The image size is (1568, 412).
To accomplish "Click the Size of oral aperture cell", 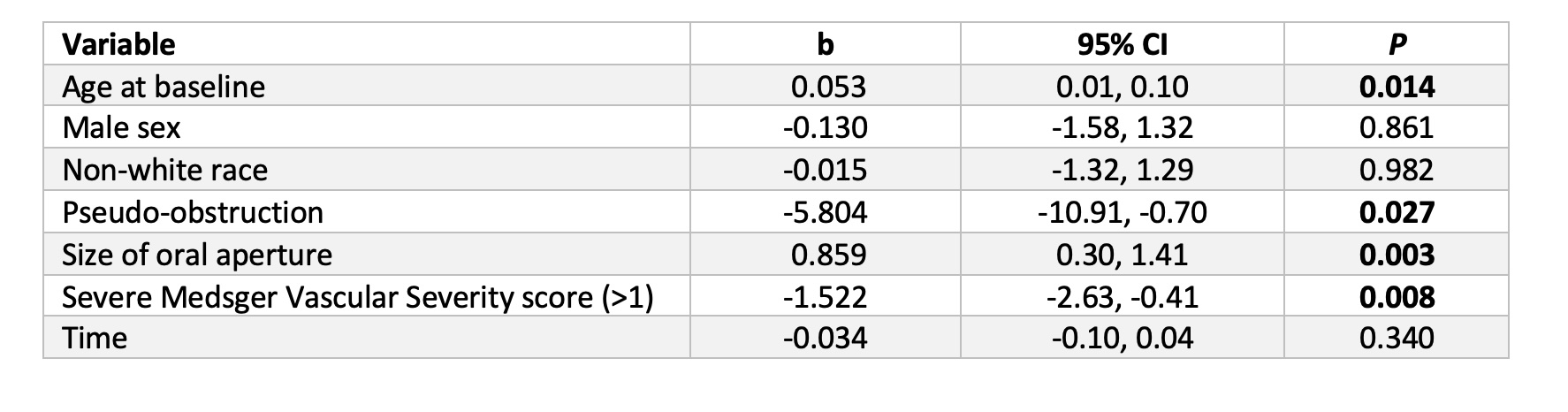I will point(197,255).
